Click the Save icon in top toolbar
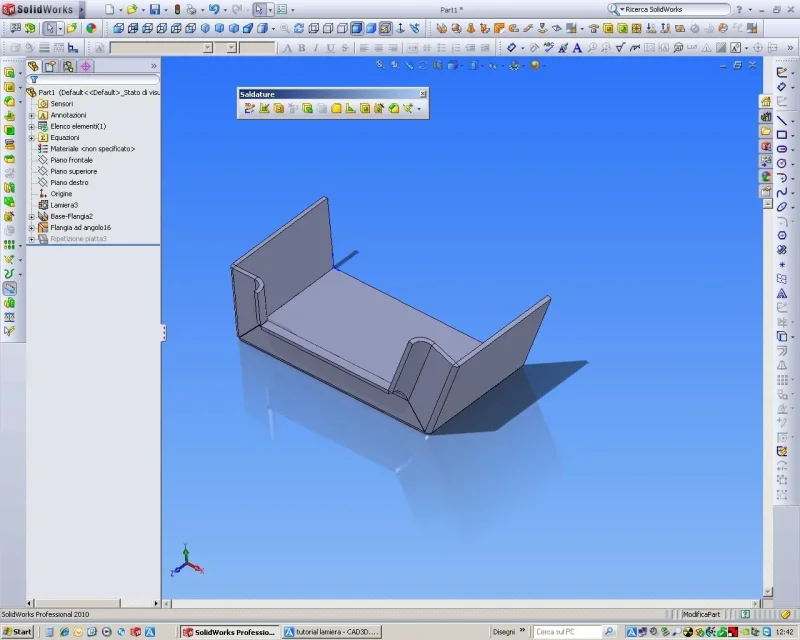 154,9
